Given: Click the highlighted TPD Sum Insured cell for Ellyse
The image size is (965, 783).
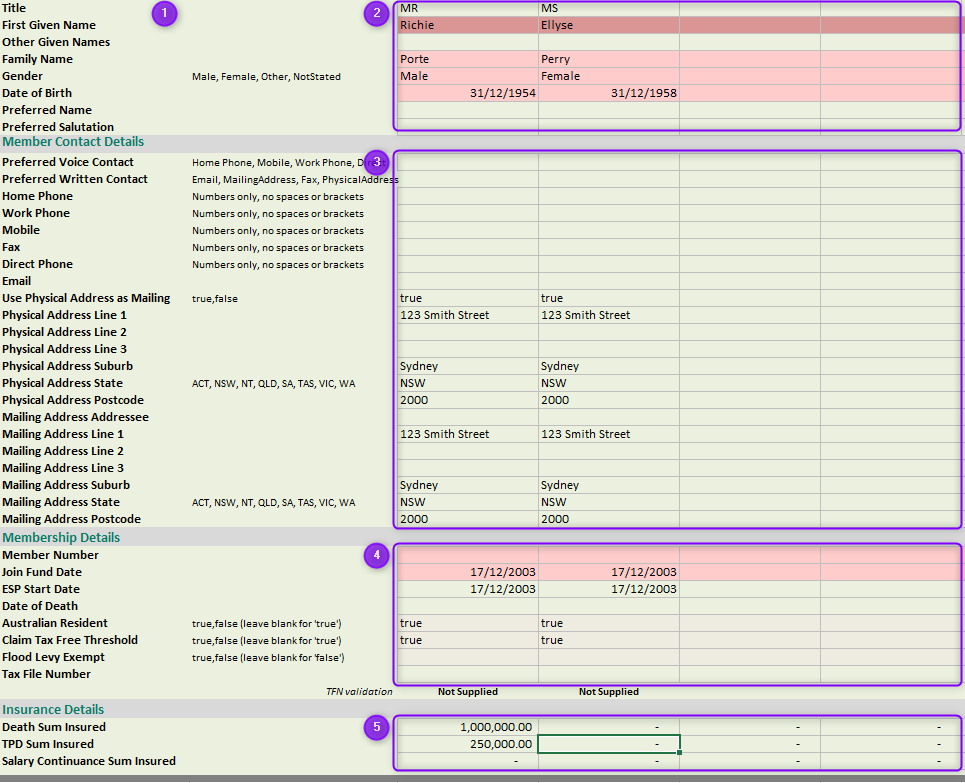Looking at the screenshot, I should (x=609, y=744).
